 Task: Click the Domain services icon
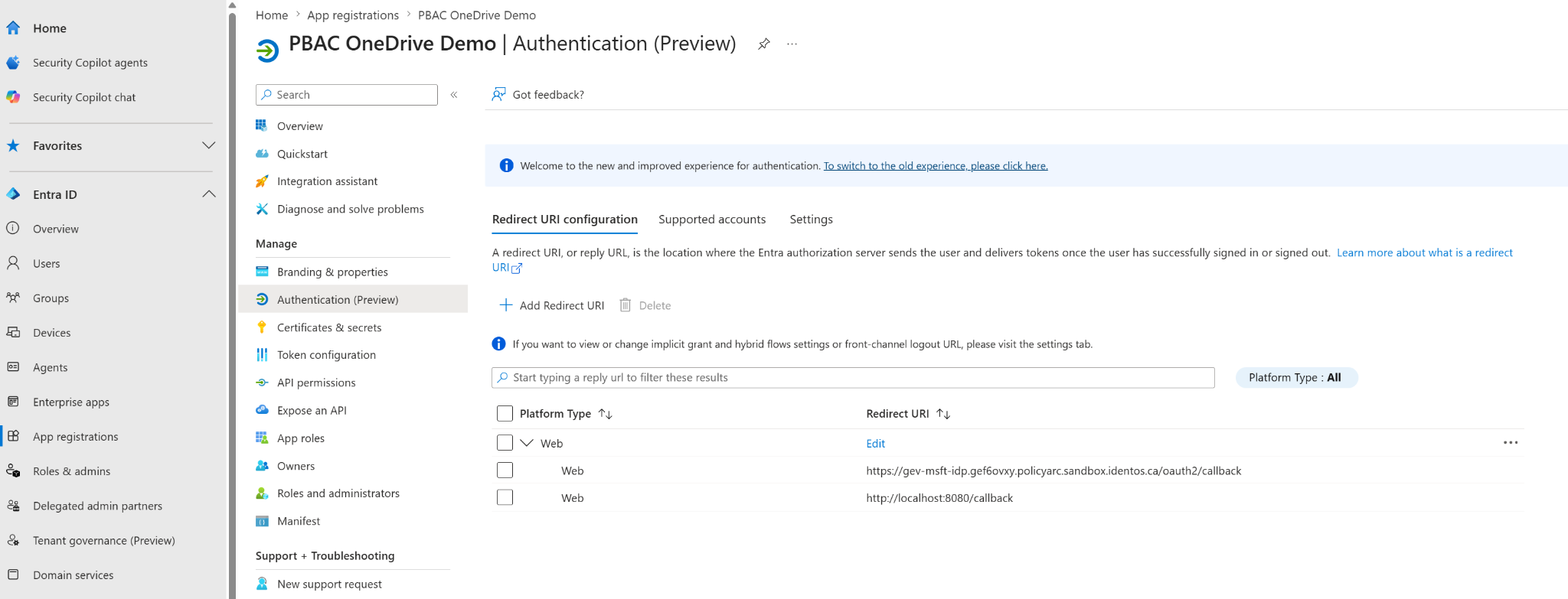pos(13,575)
